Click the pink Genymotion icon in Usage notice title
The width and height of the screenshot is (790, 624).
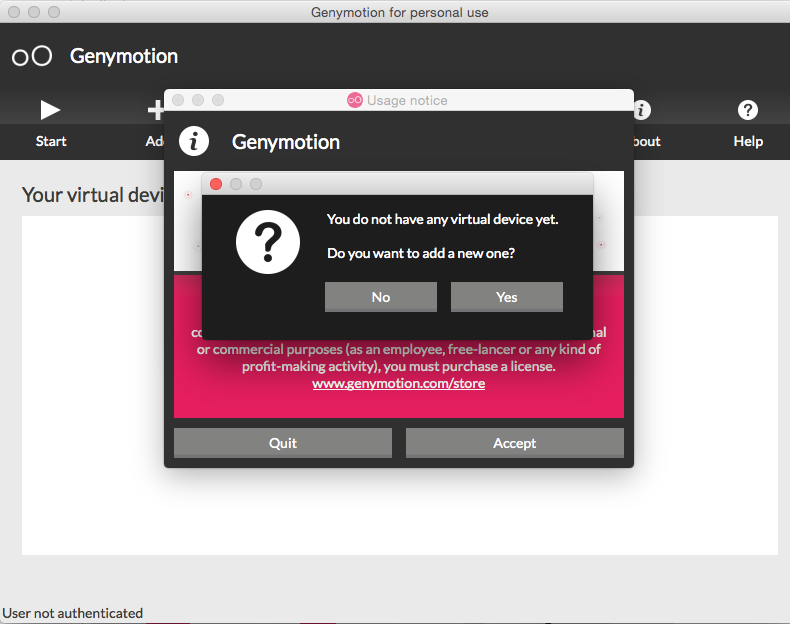(355, 100)
